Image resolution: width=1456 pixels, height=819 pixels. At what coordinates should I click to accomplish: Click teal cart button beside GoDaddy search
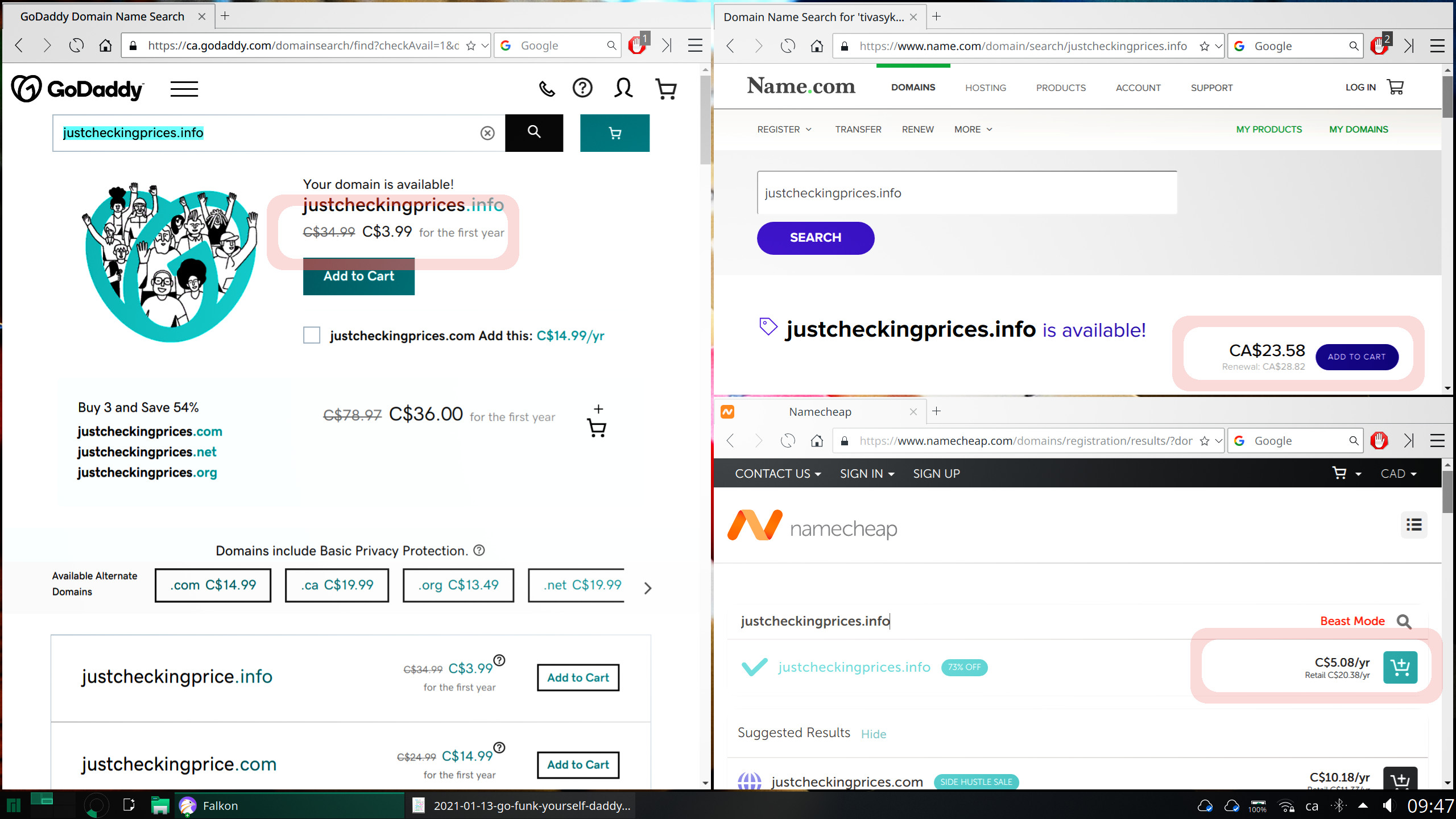(x=615, y=133)
